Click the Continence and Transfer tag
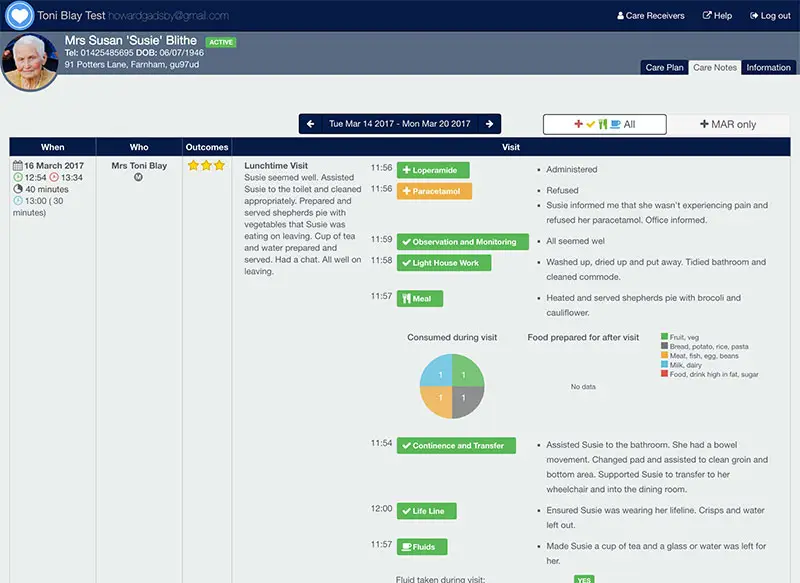800x583 pixels. (x=456, y=446)
